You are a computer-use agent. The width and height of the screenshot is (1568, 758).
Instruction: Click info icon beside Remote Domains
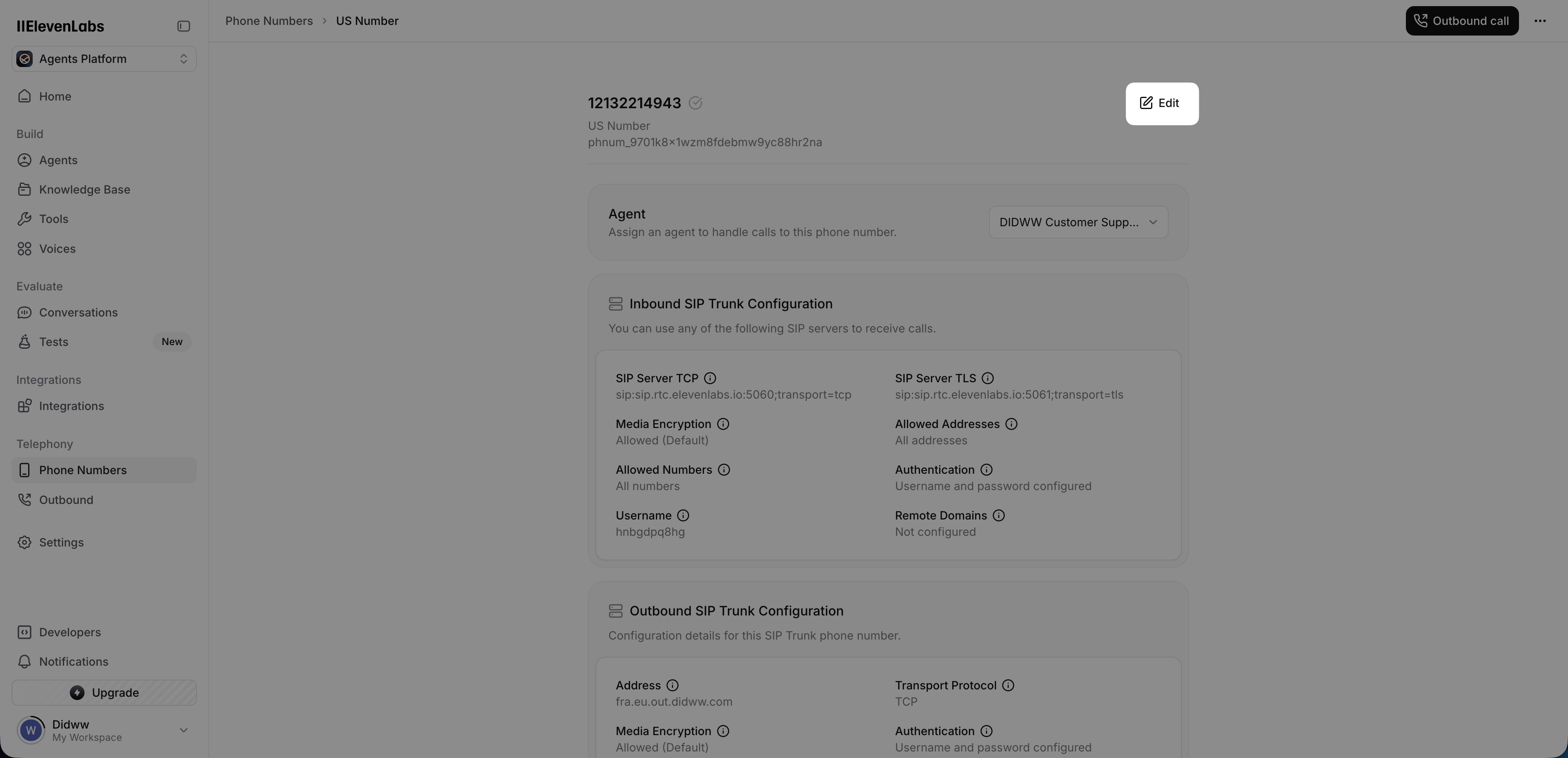coord(998,516)
